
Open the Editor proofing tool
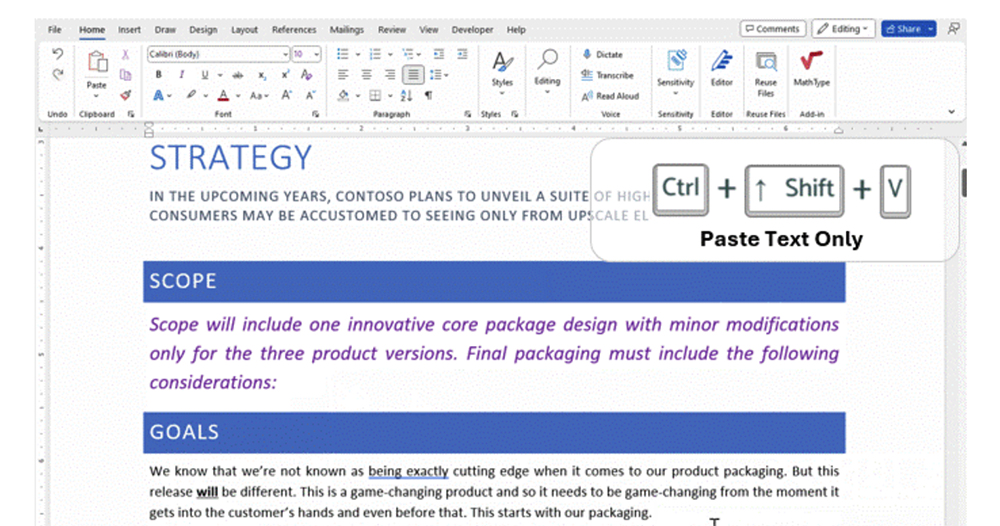(x=722, y=68)
